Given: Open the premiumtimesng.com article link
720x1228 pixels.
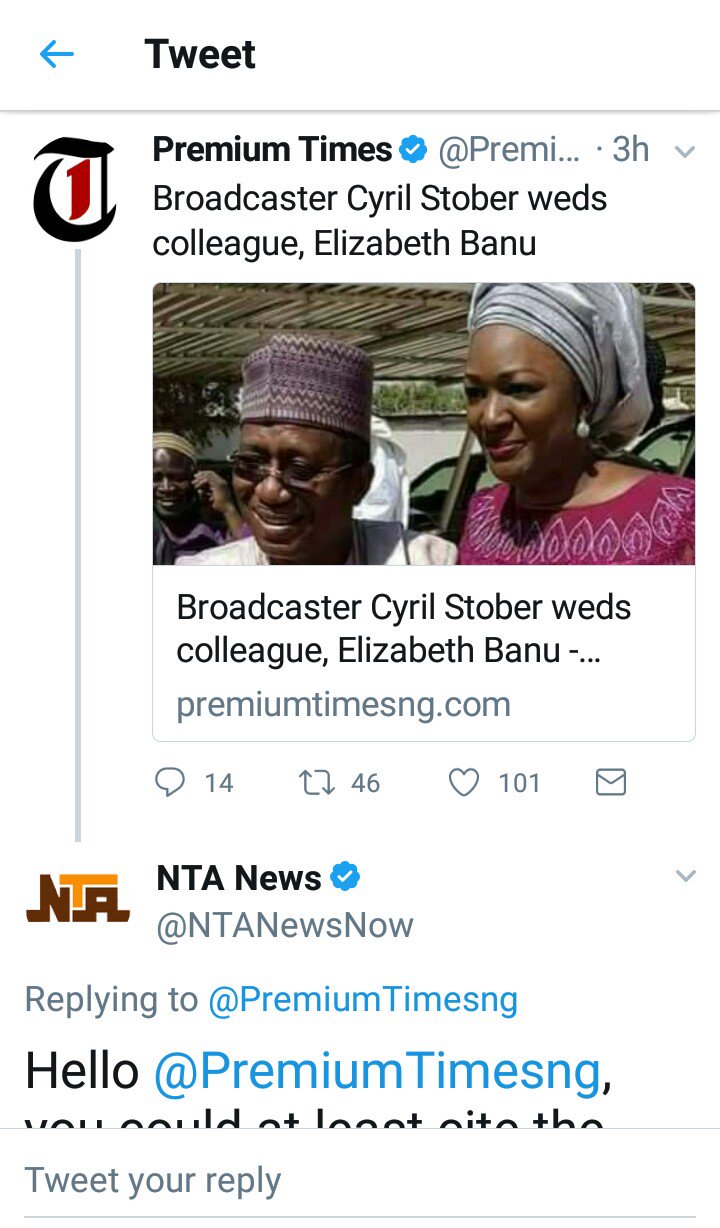Looking at the screenshot, I should [x=343, y=705].
